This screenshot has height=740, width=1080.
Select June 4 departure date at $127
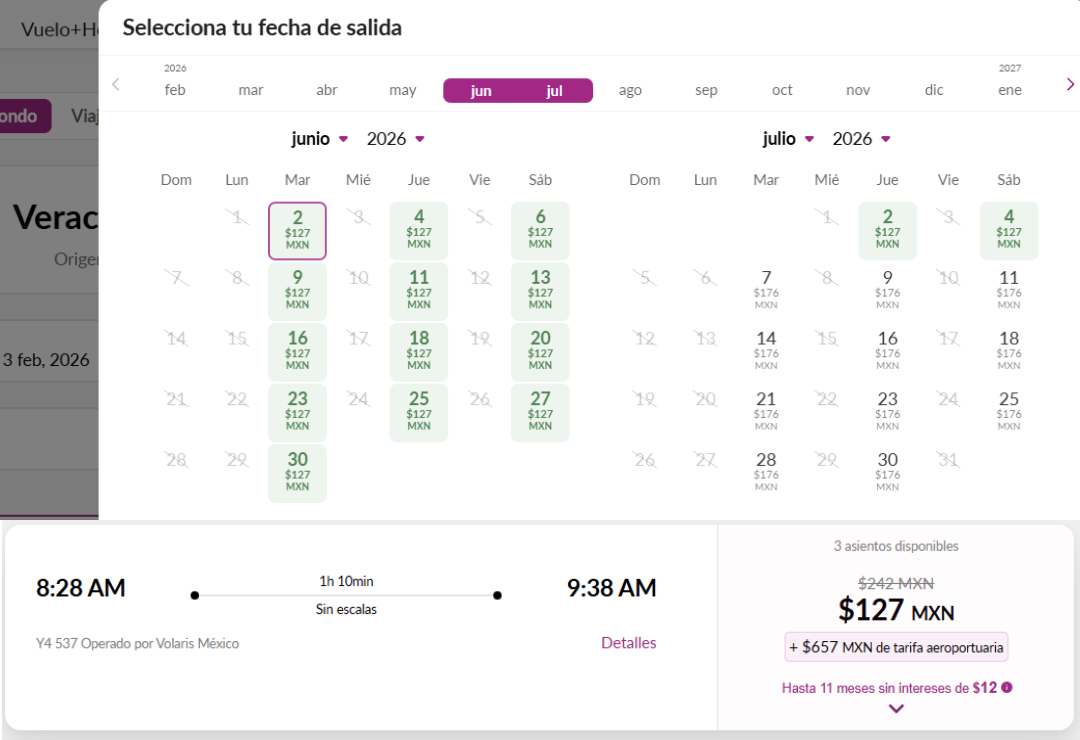click(418, 230)
